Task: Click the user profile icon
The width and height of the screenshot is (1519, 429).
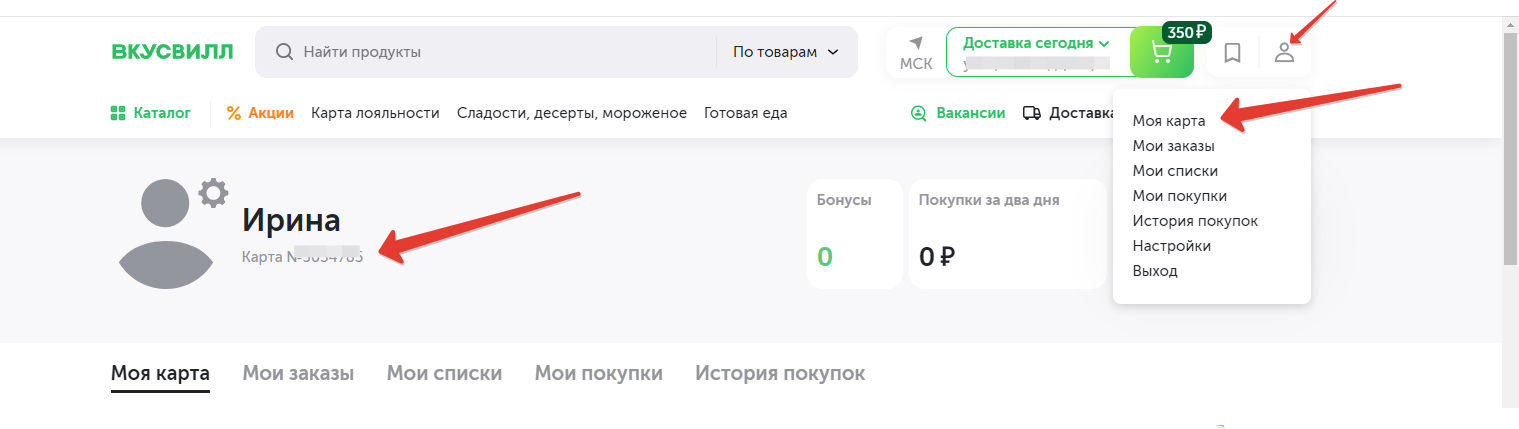Action: (1284, 53)
